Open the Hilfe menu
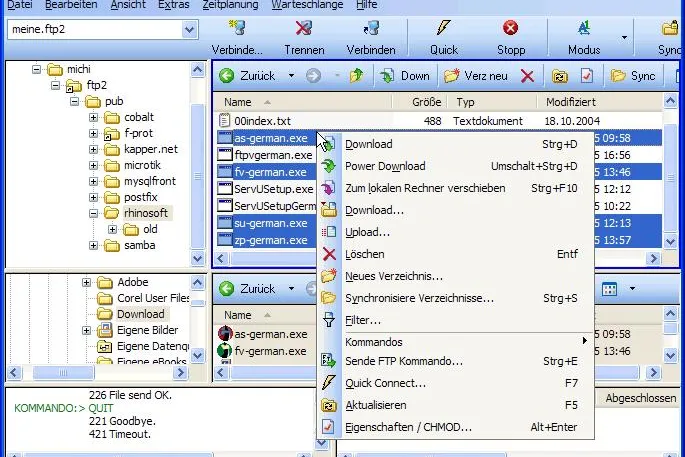 pyautogui.click(x=367, y=5)
